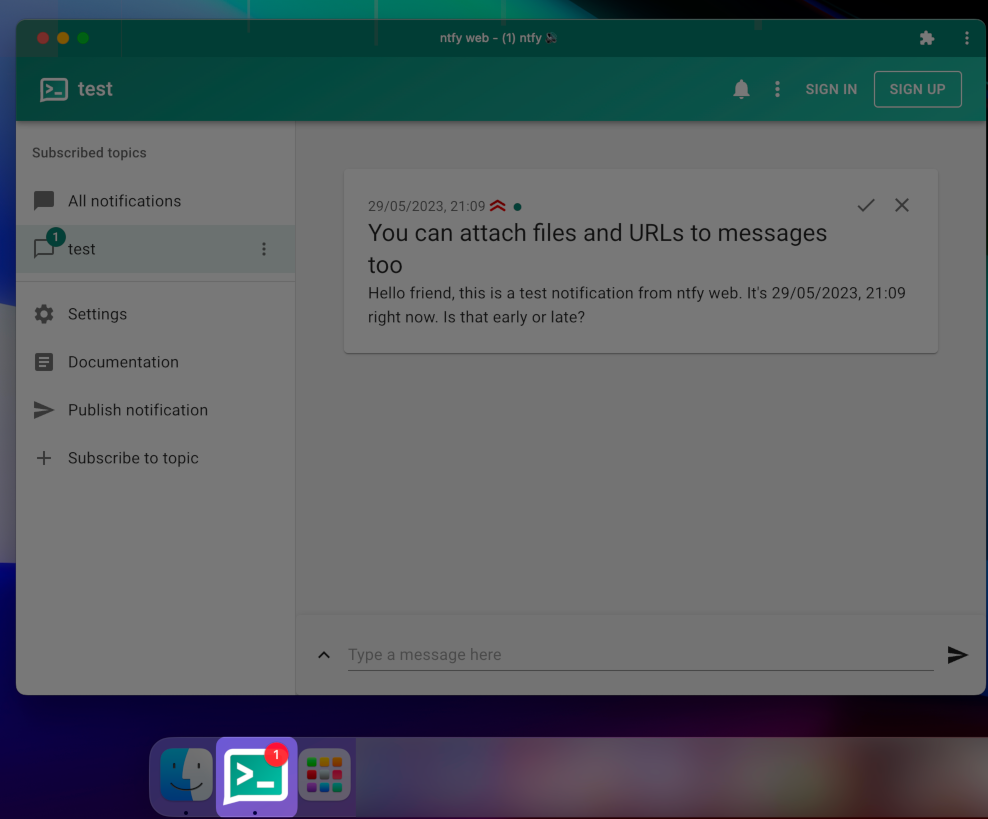Open the browser extensions puzzle icon

coord(926,38)
